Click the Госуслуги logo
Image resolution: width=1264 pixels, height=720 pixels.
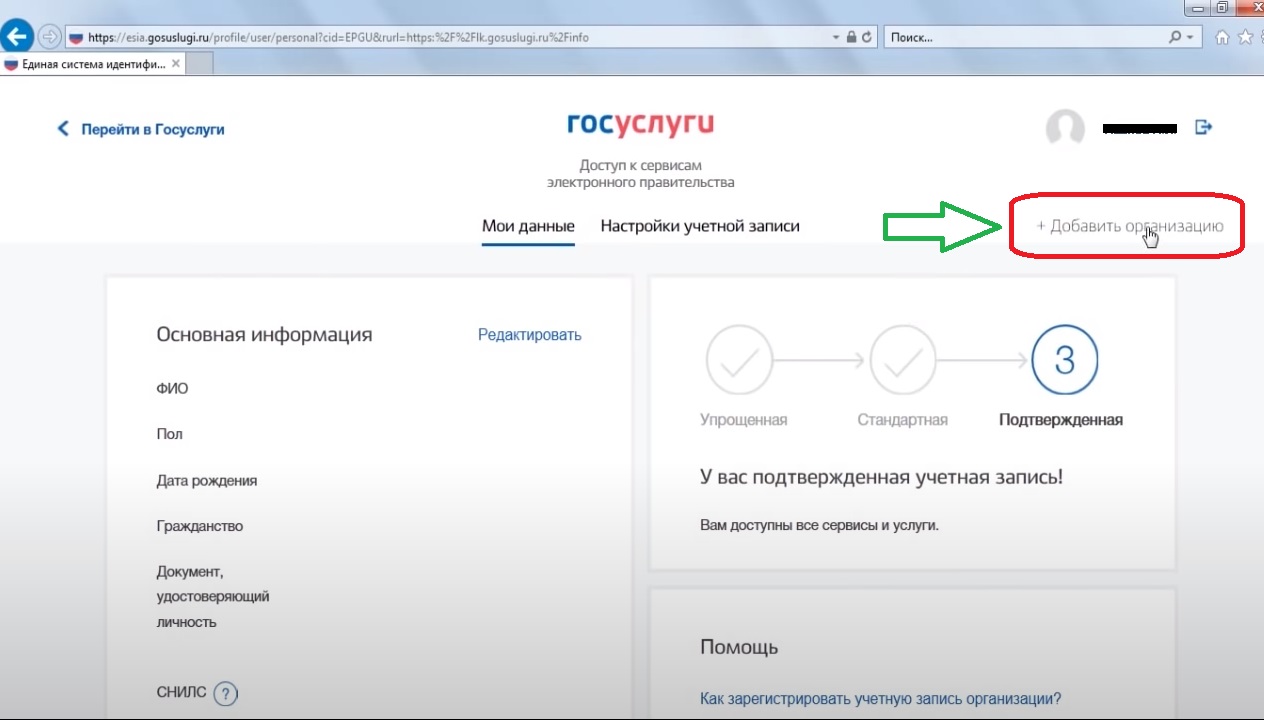tap(641, 124)
